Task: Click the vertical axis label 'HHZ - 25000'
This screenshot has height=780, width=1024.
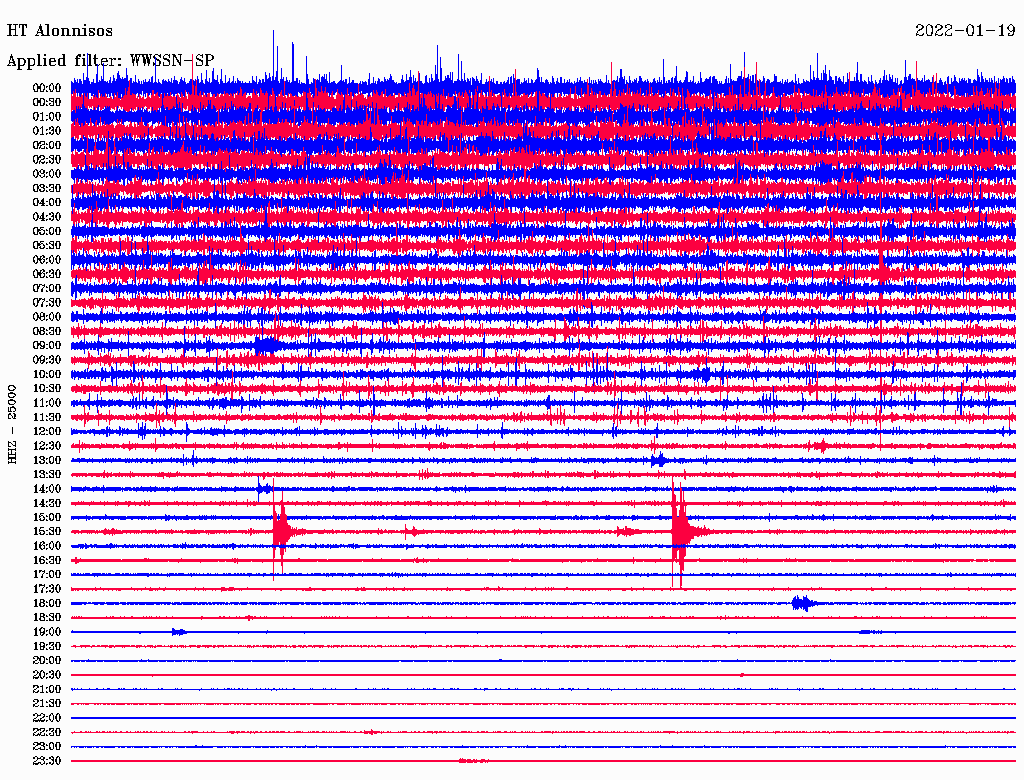Action: 12,424
